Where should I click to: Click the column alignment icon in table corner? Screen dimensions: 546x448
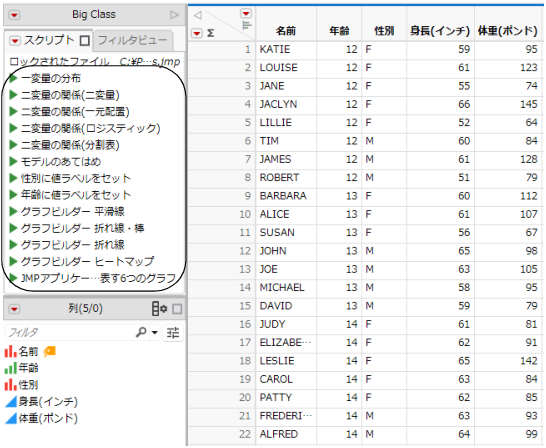247,25
